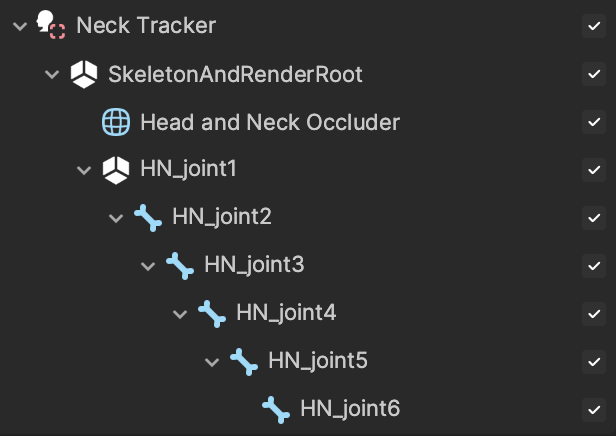616x436 pixels.
Task: Uncheck the Neck Tracker checkbox
Action: tap(594, 26)
